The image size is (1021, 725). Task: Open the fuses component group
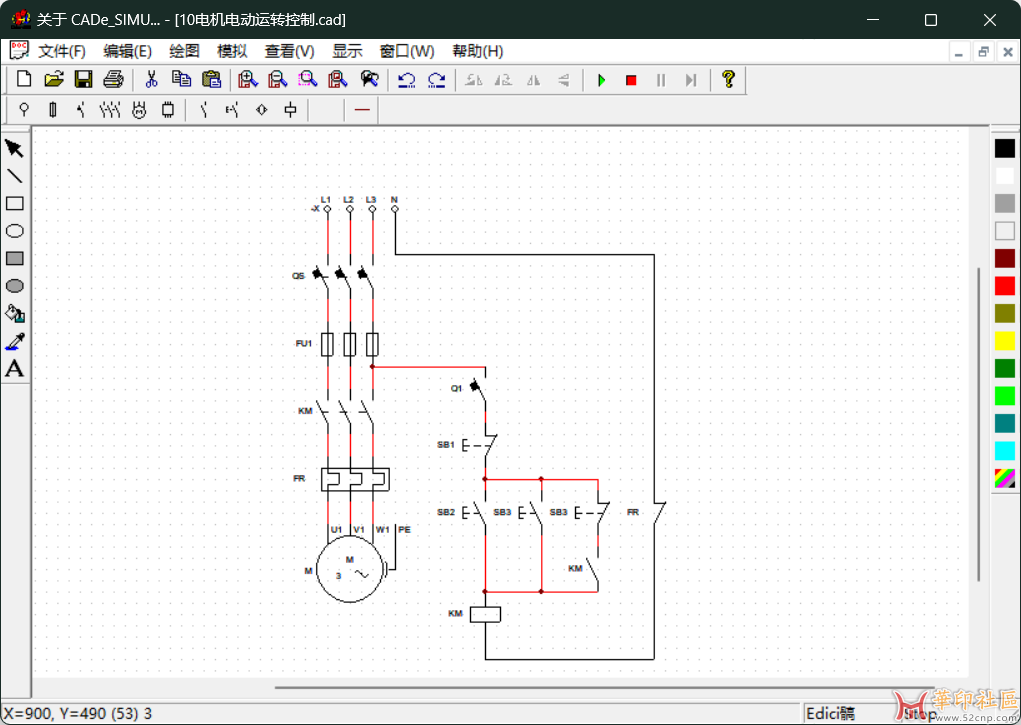pos(53,109)
